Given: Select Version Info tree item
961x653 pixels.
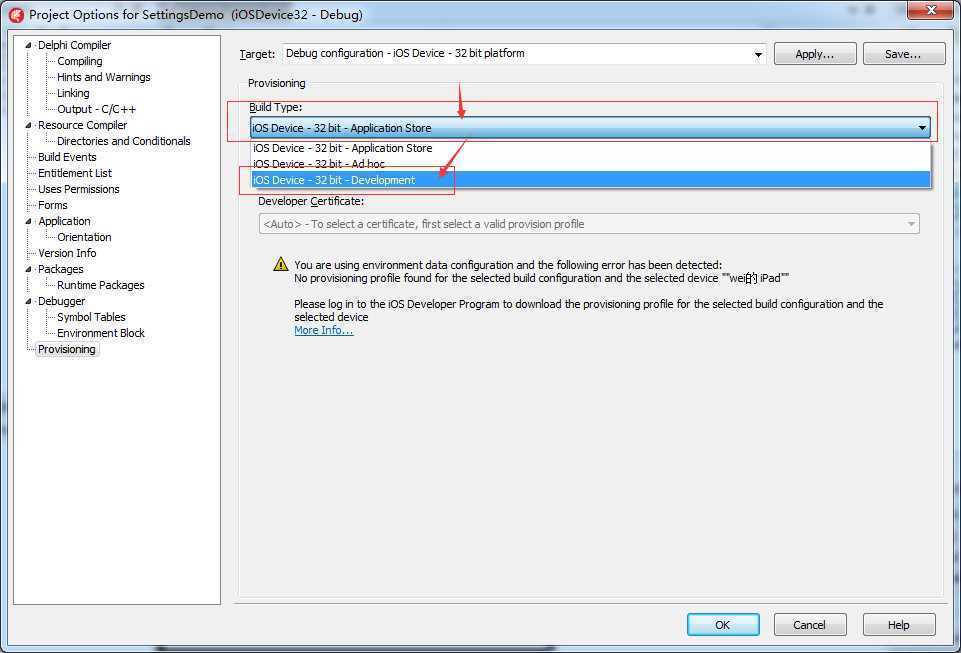Looking at the screenshot, I should tap(67, 253).
